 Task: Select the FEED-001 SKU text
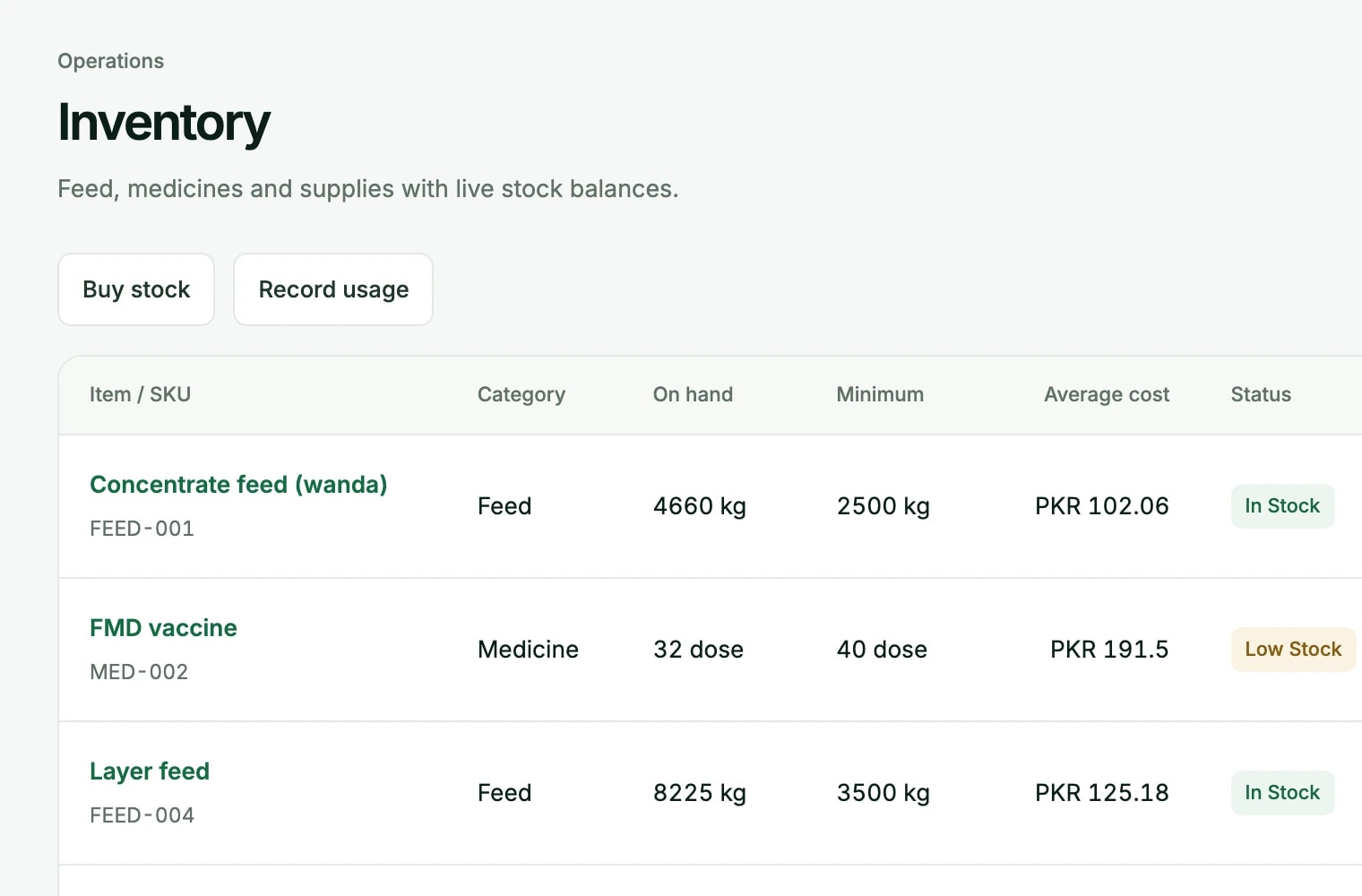pyautogui.click(x=142, y=529)
